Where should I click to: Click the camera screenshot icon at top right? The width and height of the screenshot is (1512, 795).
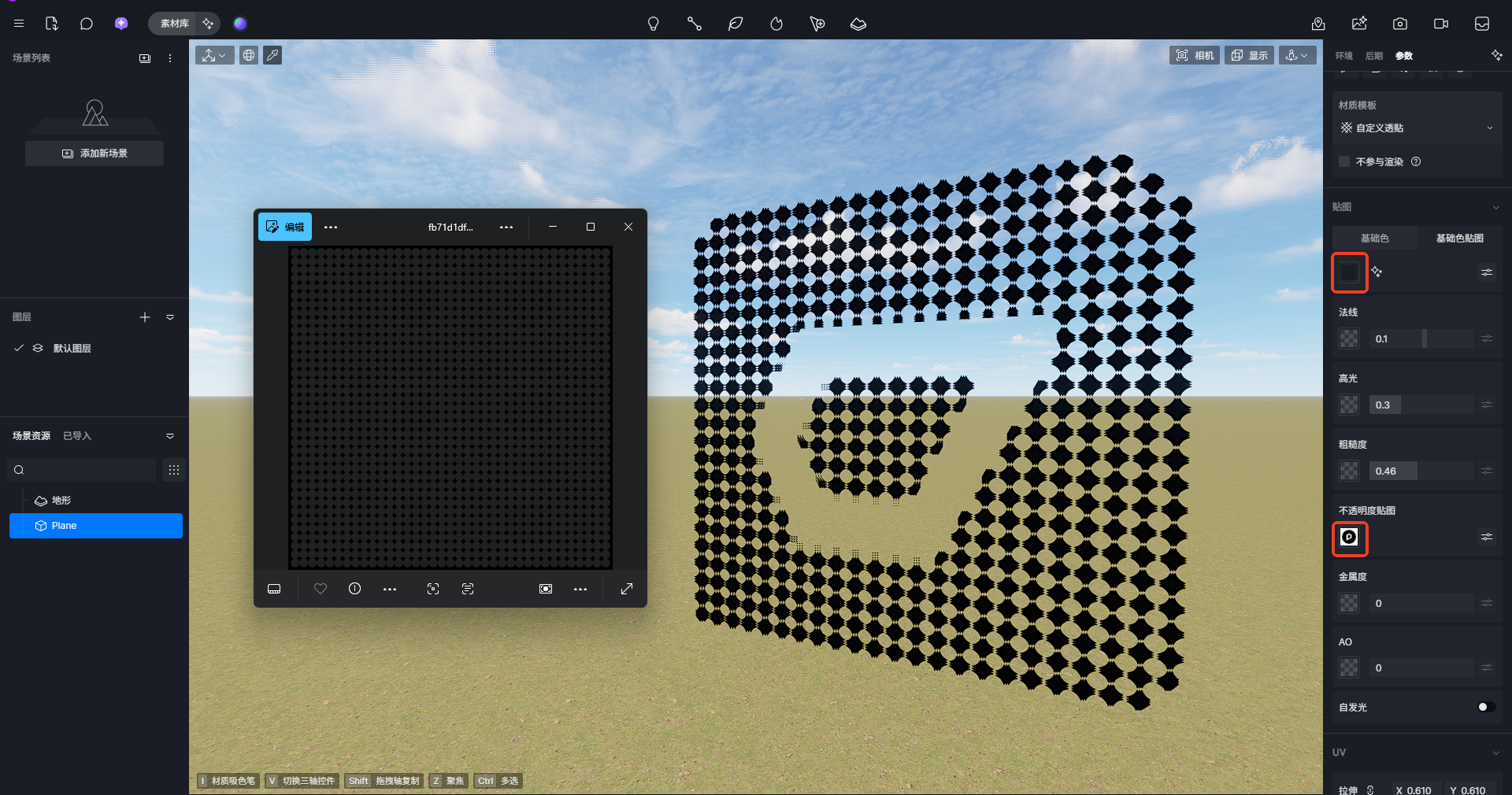(x=1400, y=24)
